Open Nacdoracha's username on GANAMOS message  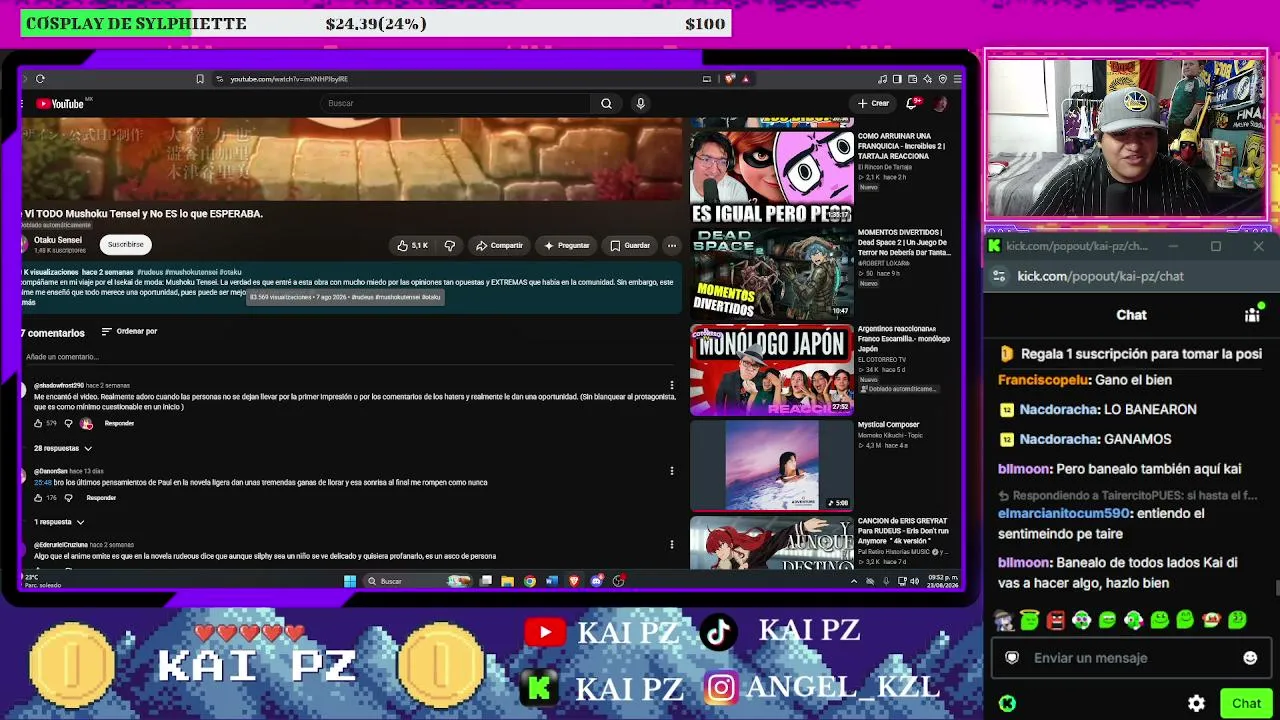(1057, 439)
